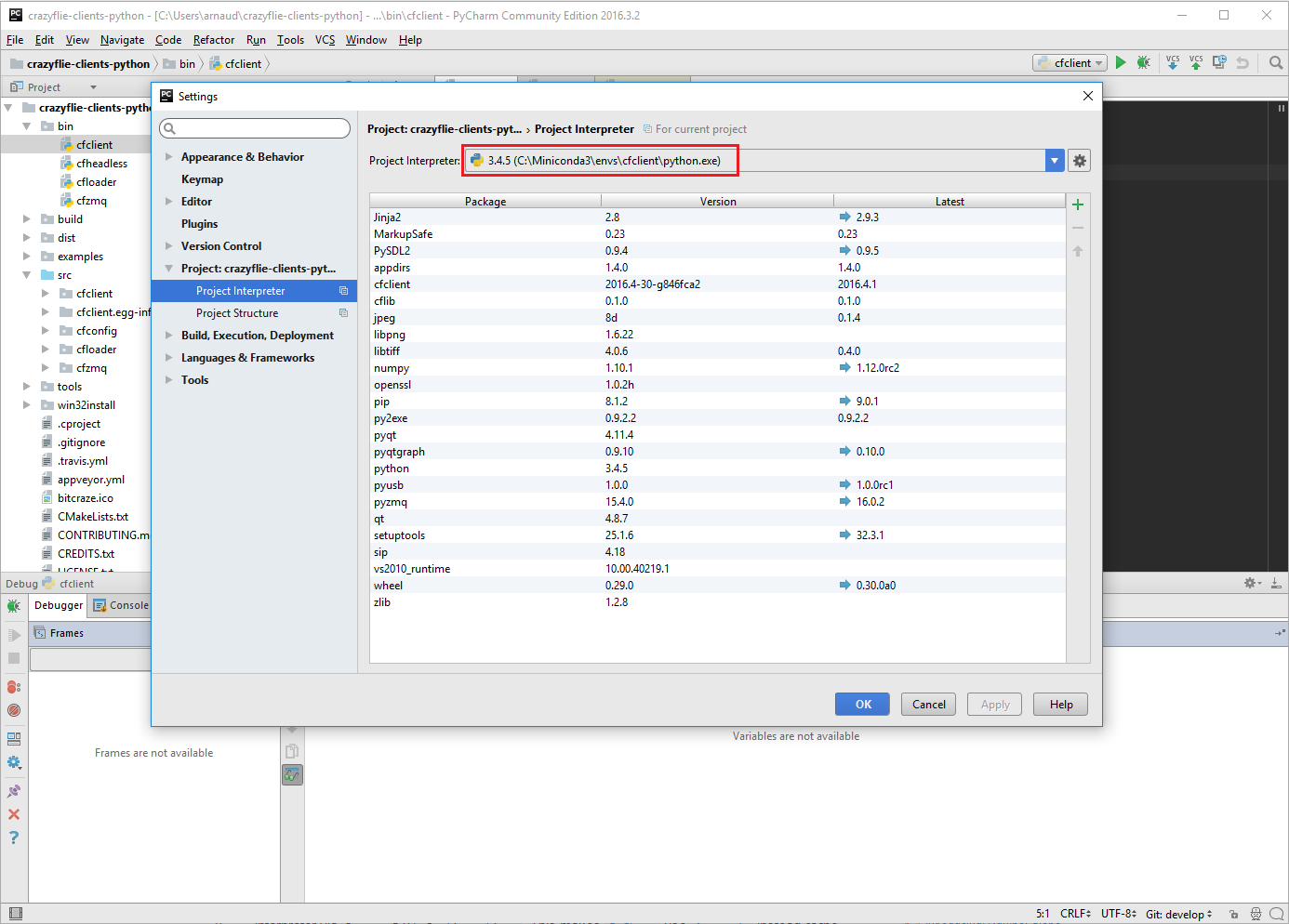Open Debug panel settings gear in left strip

click(x=14, y=762)
